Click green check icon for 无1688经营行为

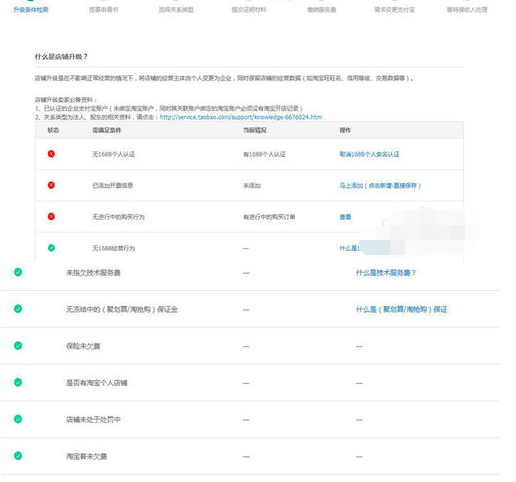(51, 248)
